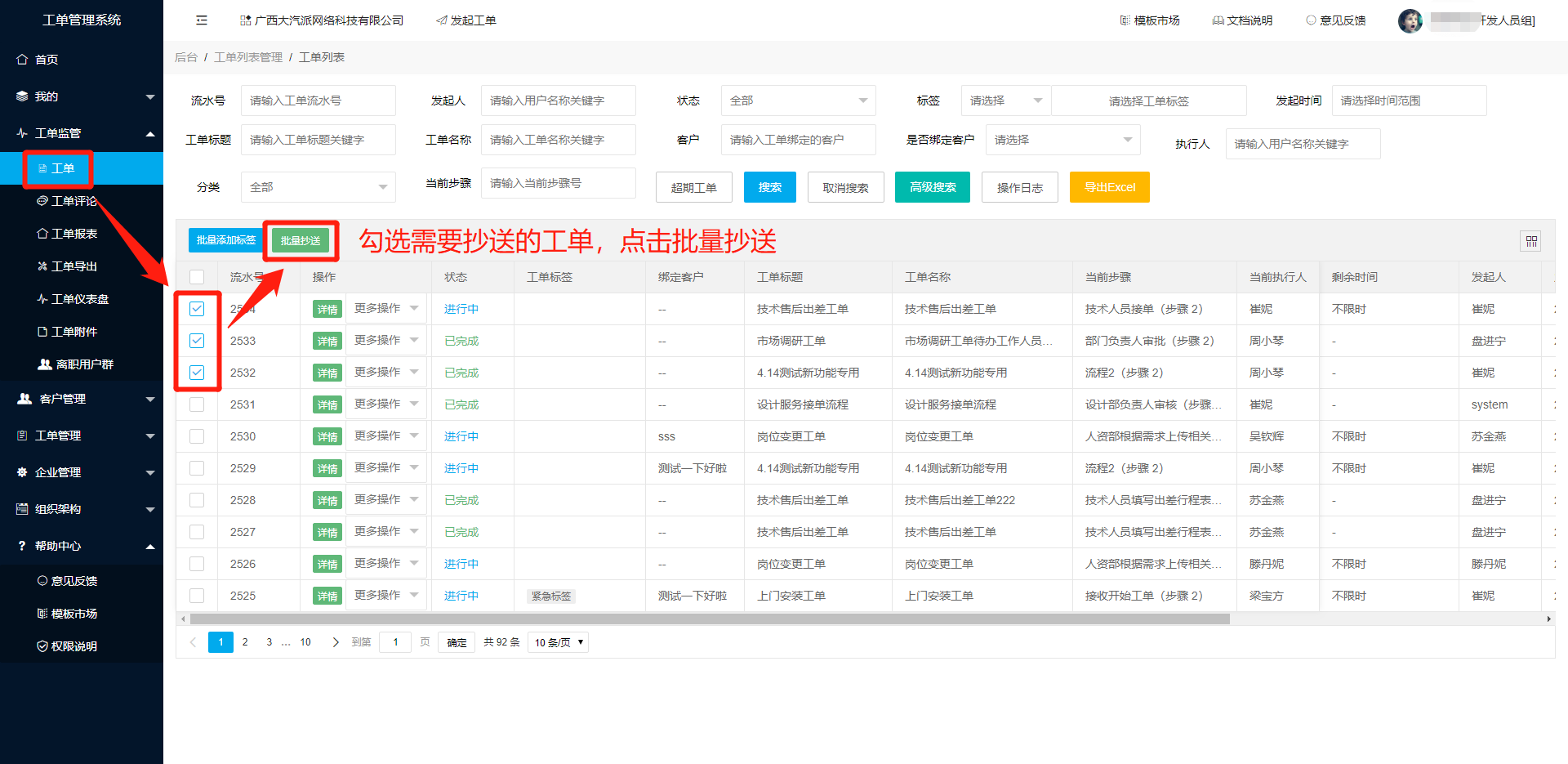Click the 搜索 button
The height and width of the screenshot is (764, 1568).
770,187
